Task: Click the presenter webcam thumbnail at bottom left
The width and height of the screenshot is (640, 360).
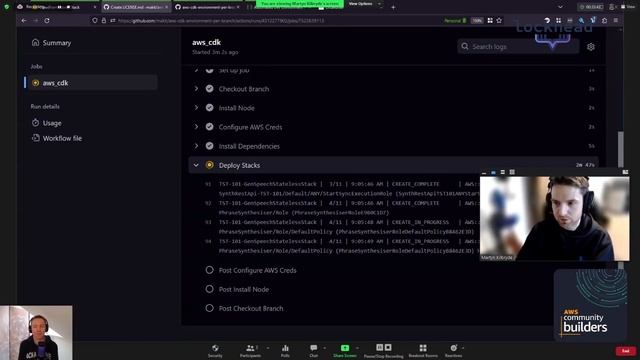Action: pos(36,333)
